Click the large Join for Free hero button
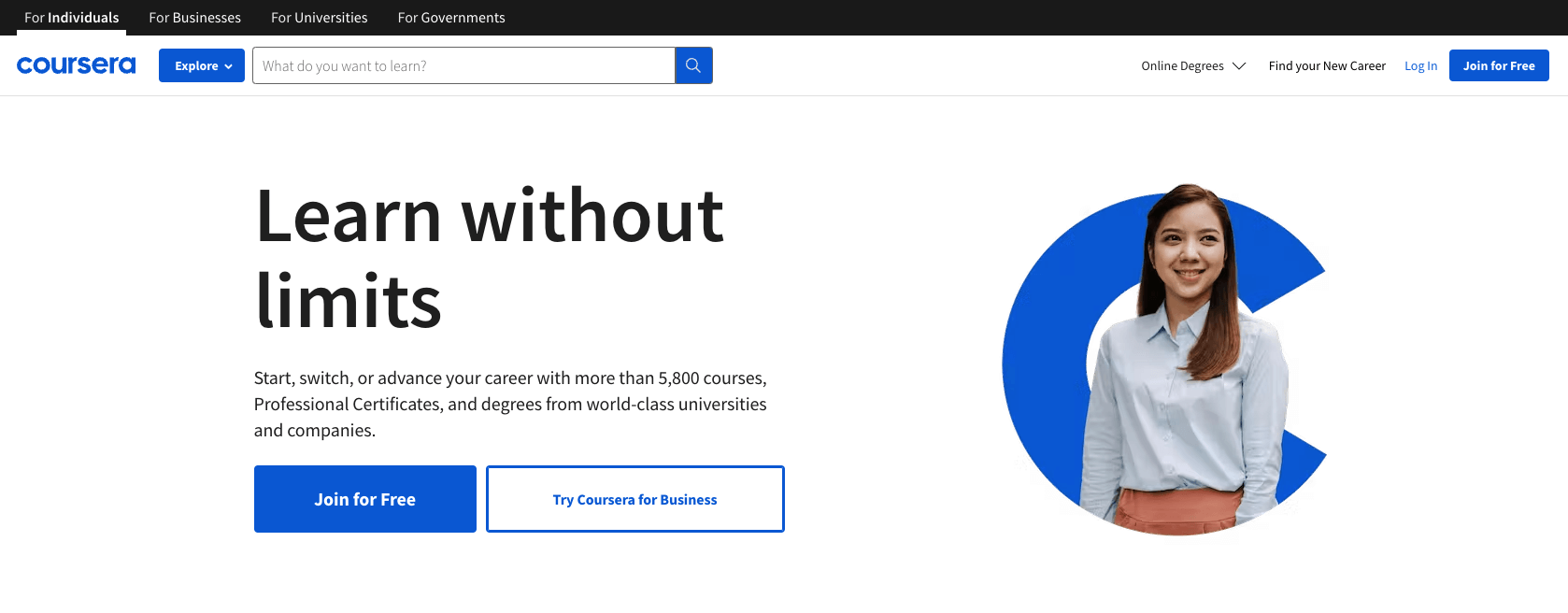 coord(365,499)
